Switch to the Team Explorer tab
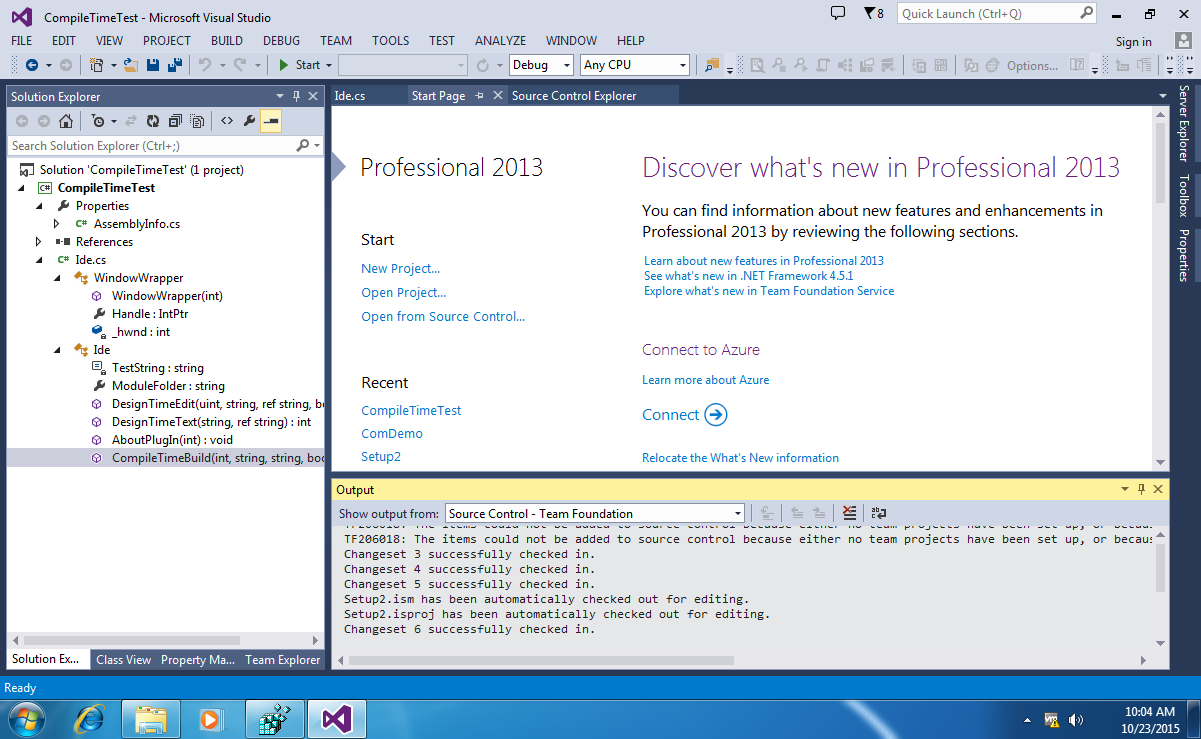This screenshot has height=739, width=1201. click(283, 659)
